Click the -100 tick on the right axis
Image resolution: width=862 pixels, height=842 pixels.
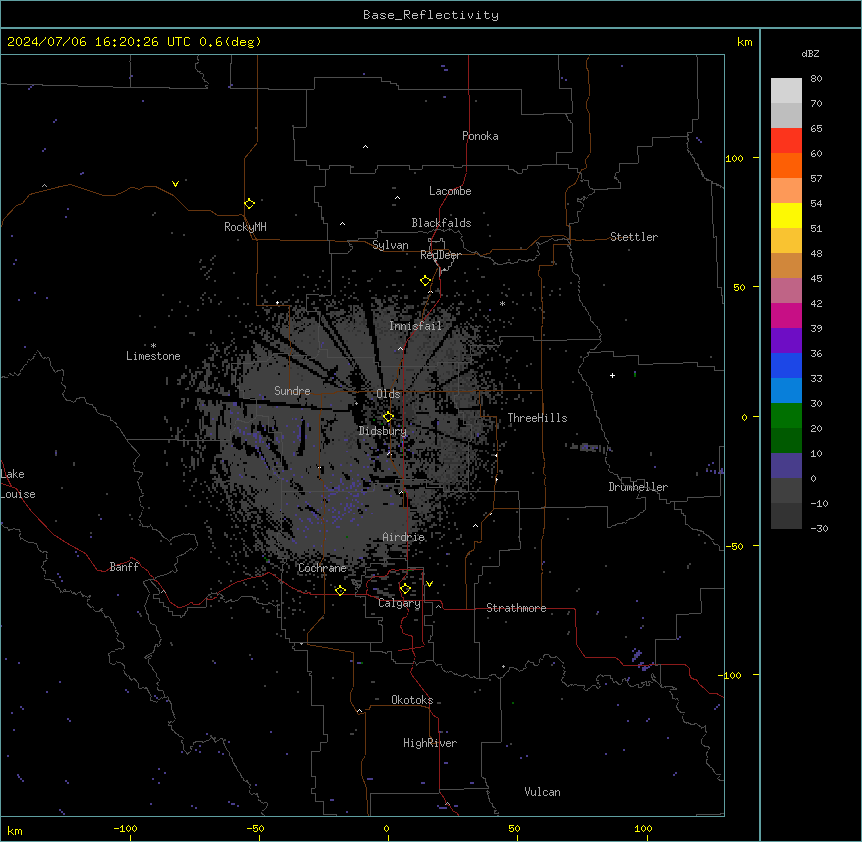tap(731, 675)
